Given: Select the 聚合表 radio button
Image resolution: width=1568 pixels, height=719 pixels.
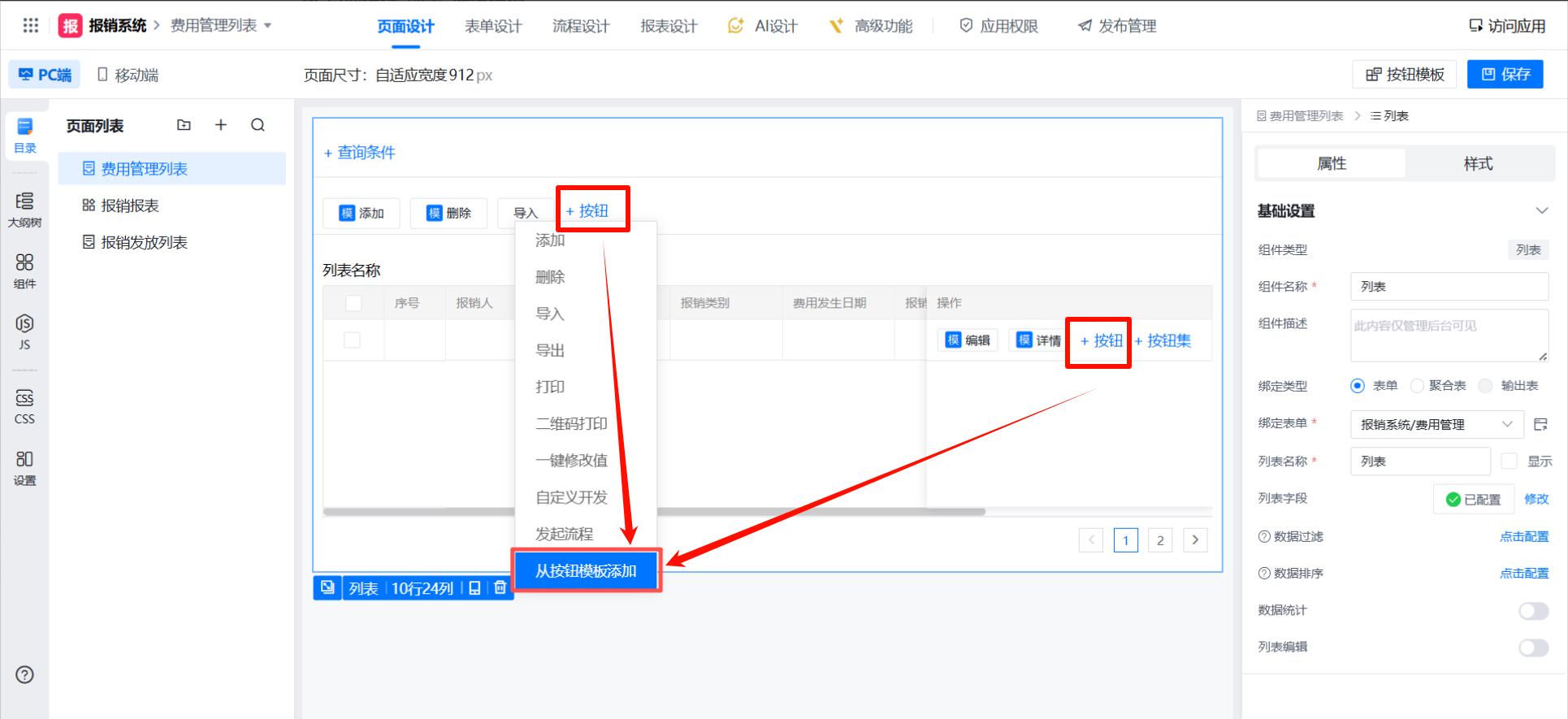Looking at the screenshot, I should coord(1418,386).
